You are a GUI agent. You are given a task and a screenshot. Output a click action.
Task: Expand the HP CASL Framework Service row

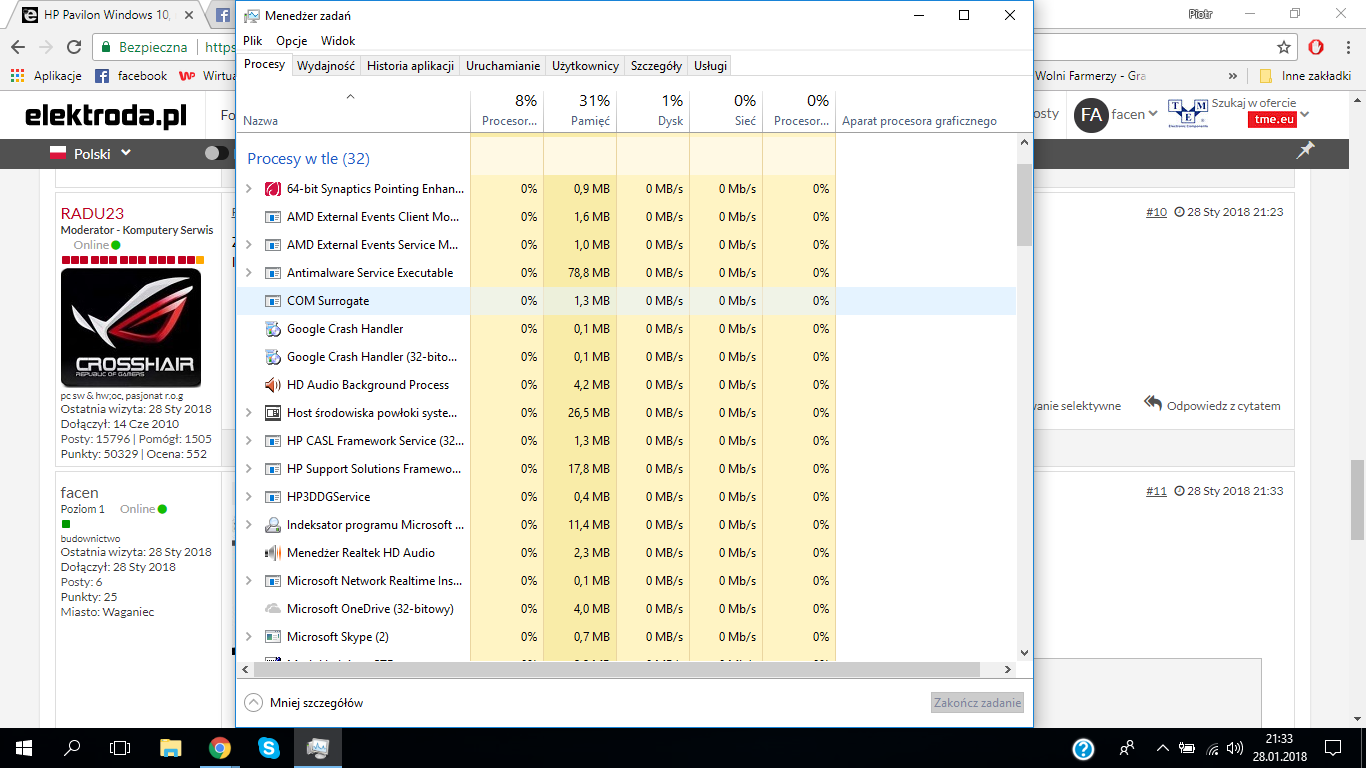coord(249,441)
